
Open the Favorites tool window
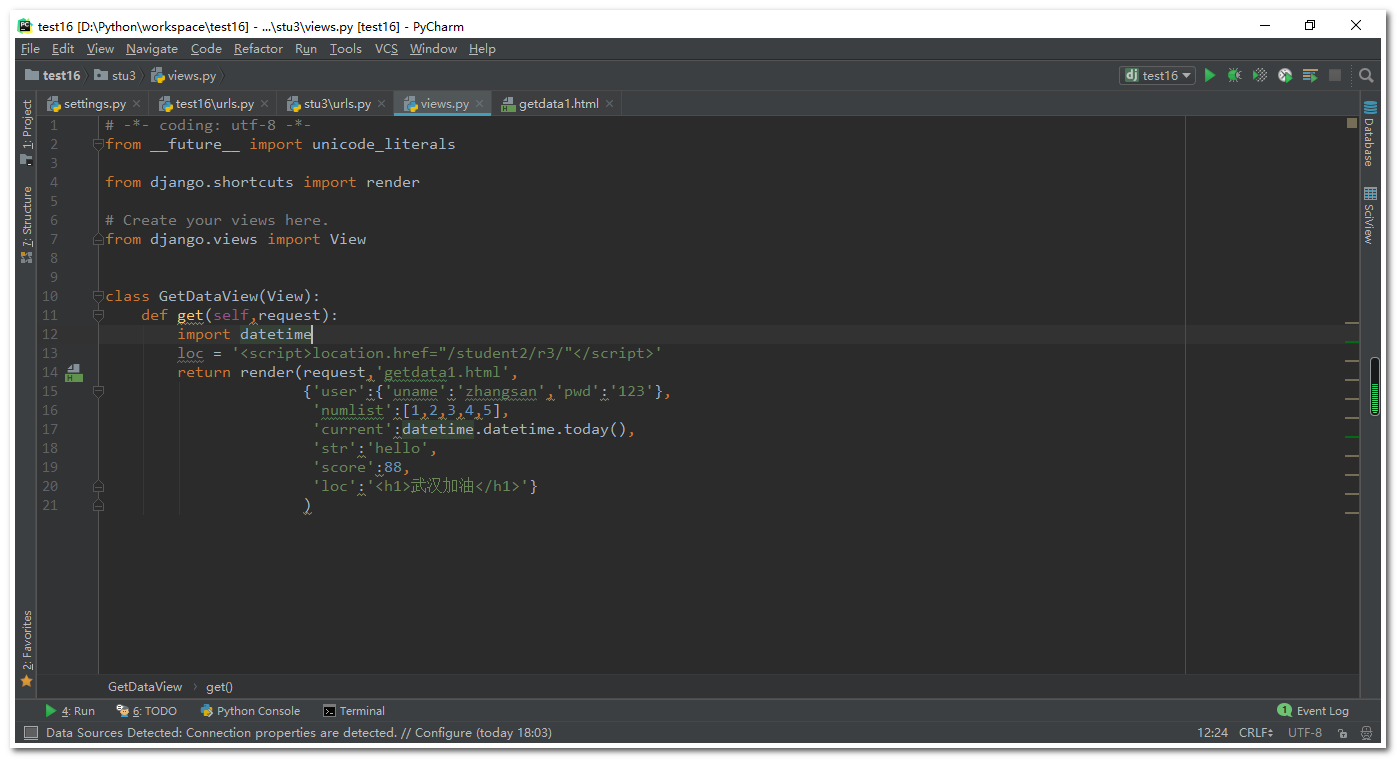[x=27, y=647]
